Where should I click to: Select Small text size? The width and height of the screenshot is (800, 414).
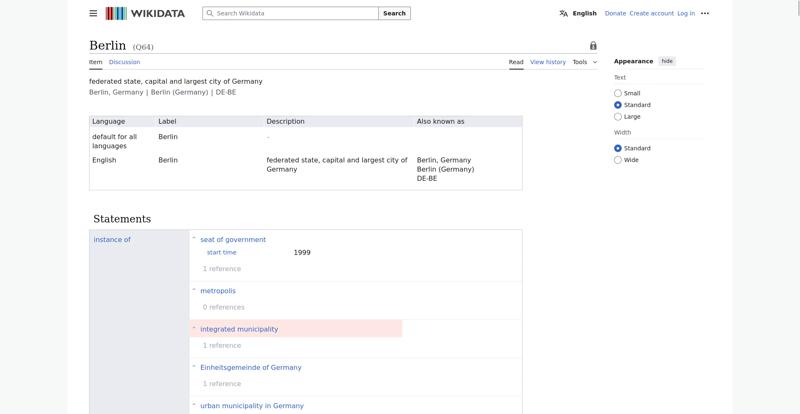[x=618, y=93]
